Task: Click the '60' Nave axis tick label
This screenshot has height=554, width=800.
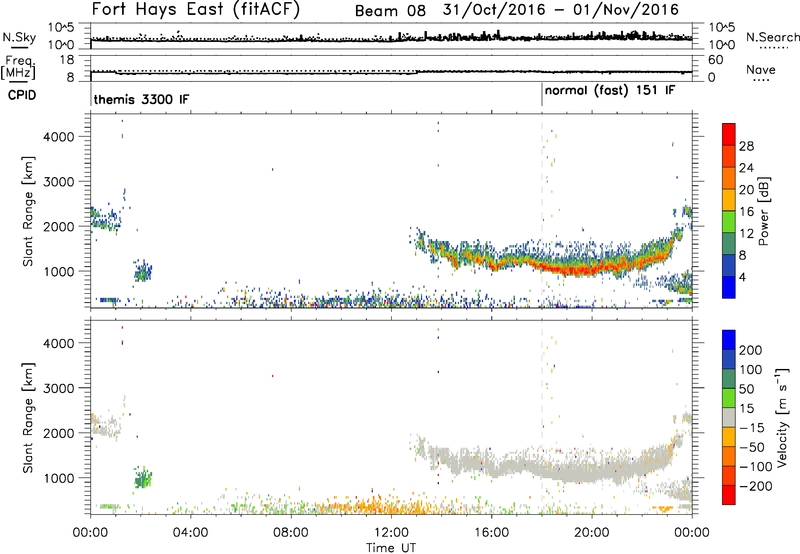Action: pos(715,60)
